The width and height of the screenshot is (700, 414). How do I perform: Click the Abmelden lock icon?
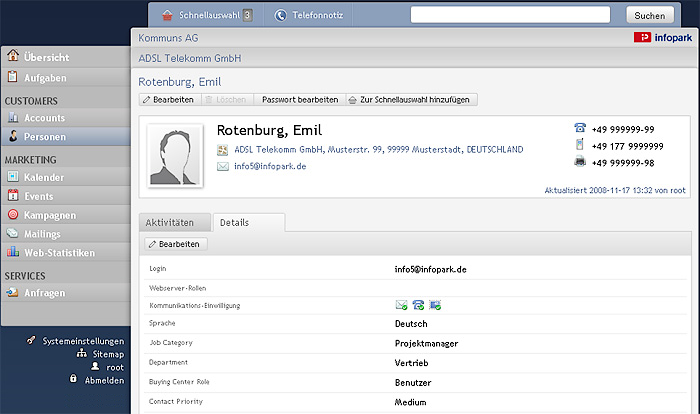coord(73,379)
